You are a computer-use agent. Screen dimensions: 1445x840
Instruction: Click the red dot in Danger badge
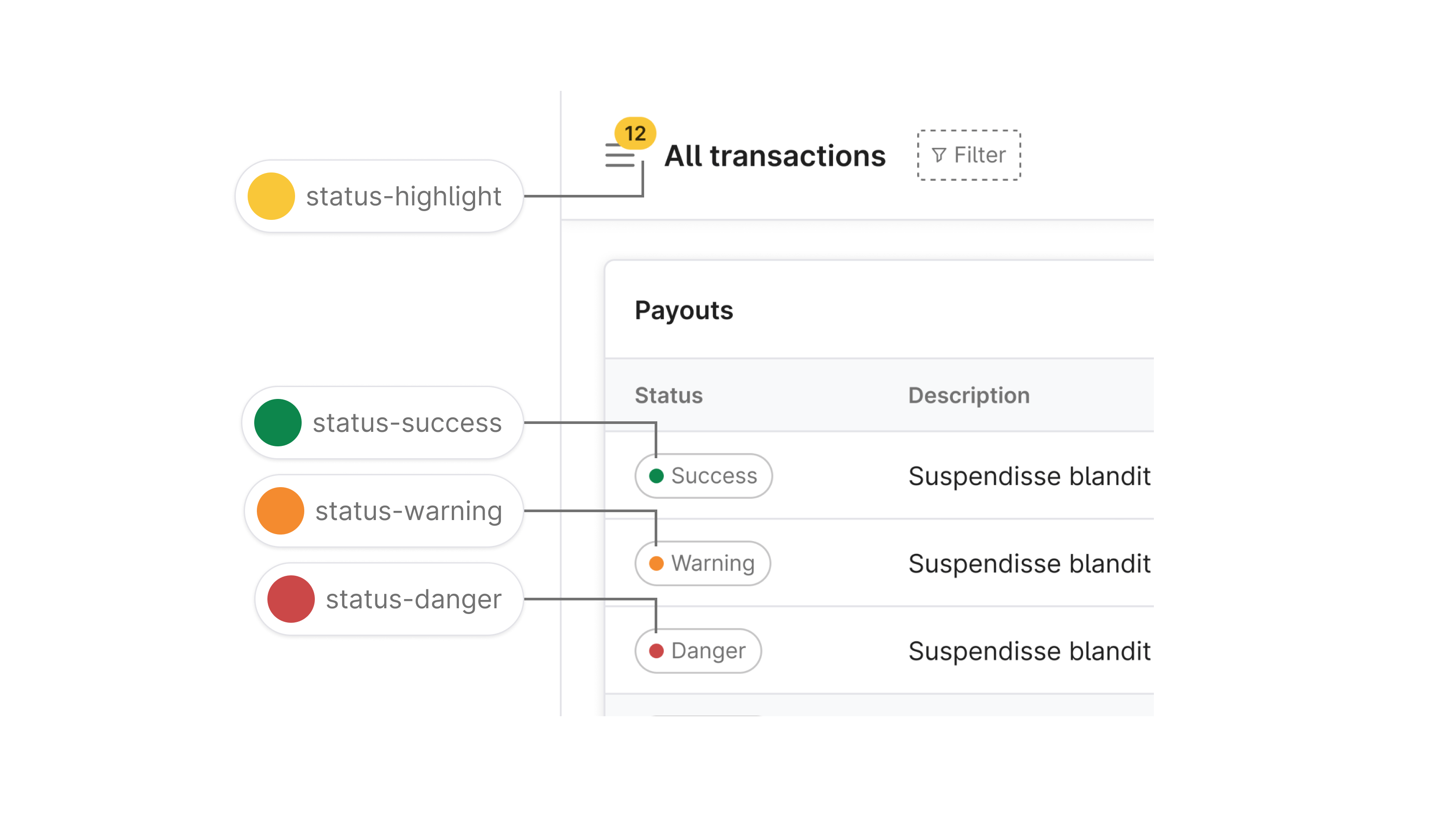[656, 650]
